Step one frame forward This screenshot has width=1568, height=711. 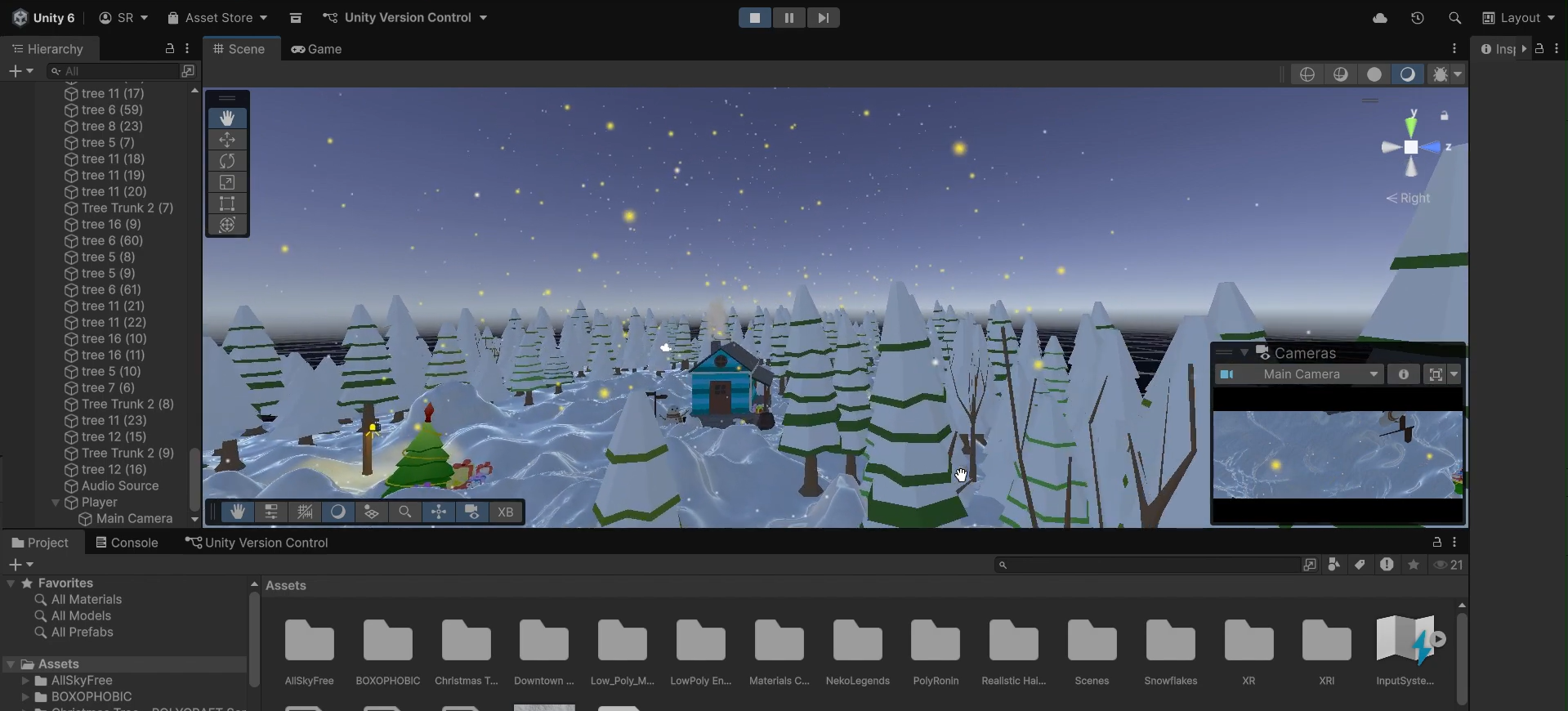pyautogui.click(x=824, y=18)
